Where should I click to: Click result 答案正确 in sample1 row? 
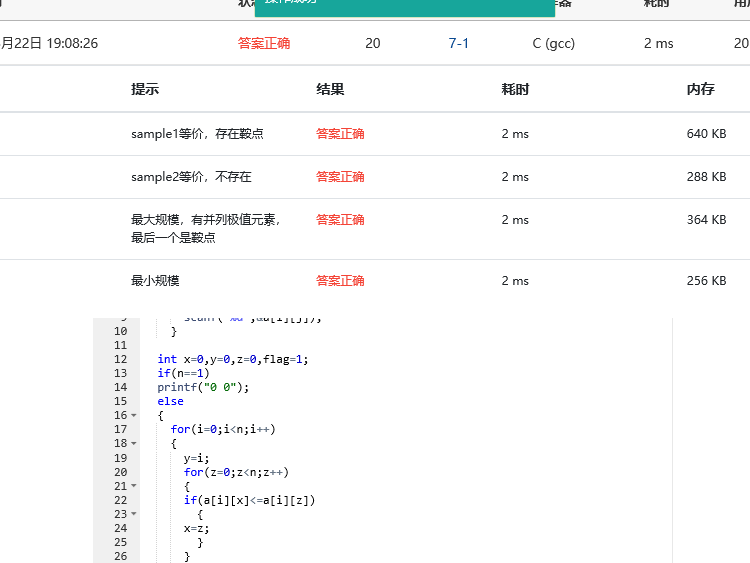340,133
